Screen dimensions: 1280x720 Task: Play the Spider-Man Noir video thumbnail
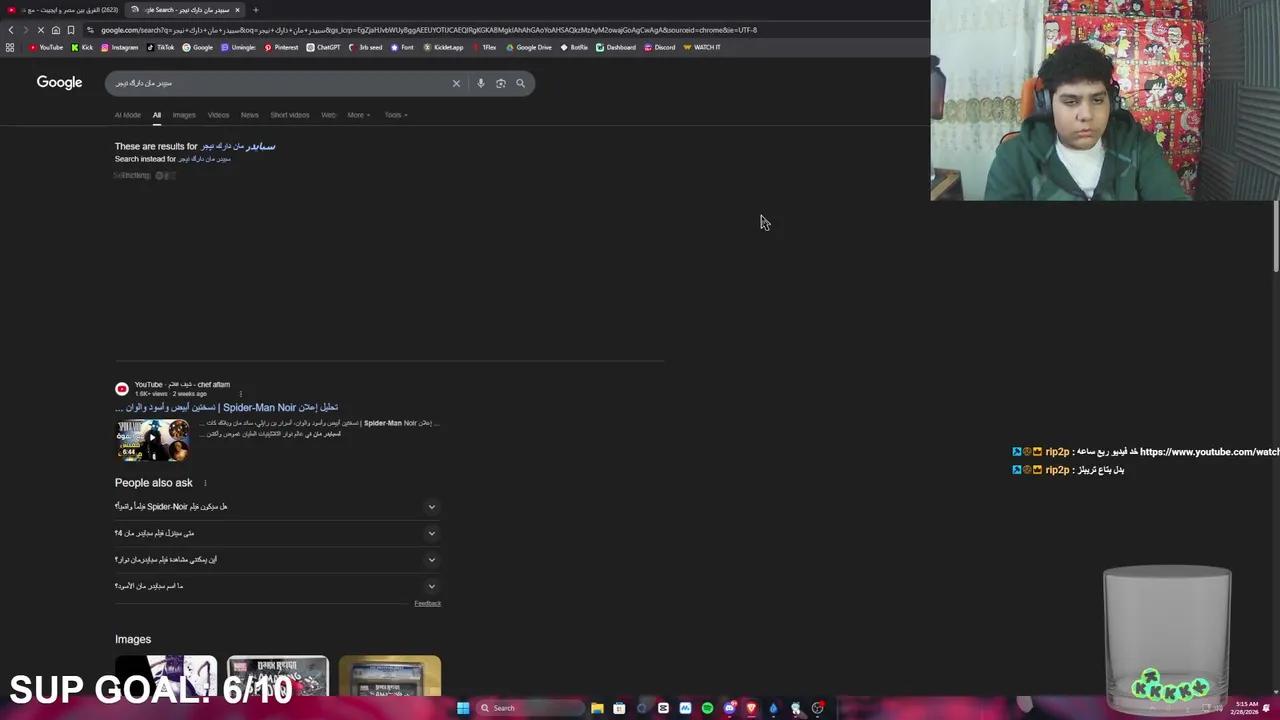point(152,440)
